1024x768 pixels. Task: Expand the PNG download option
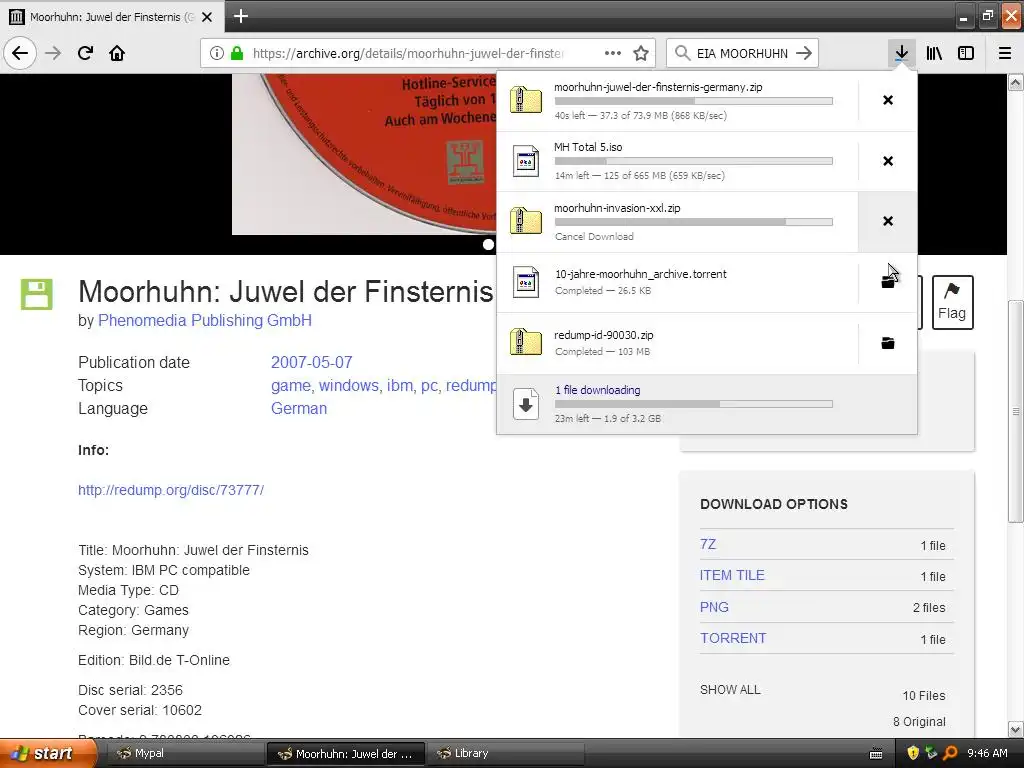714,607
